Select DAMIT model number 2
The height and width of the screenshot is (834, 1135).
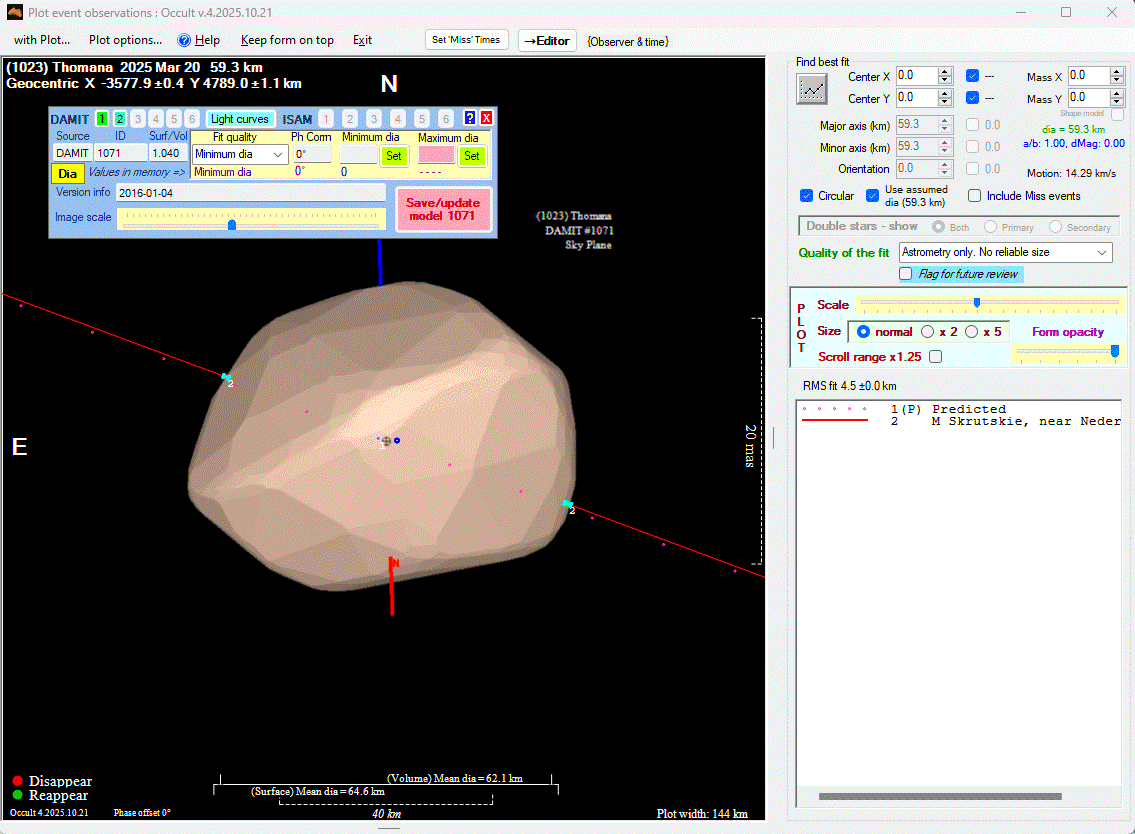click(120, 119)
